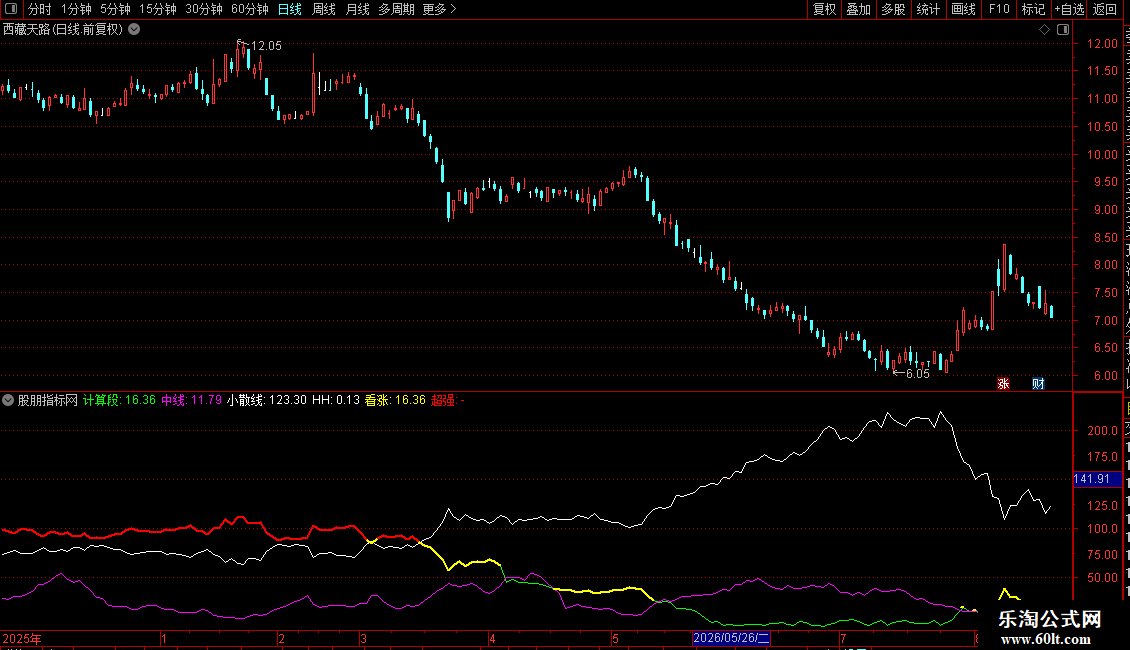Screen dimensions: 1130x650
Task: Click the 叠加 overlay button
Action: (x=858, y=9)
